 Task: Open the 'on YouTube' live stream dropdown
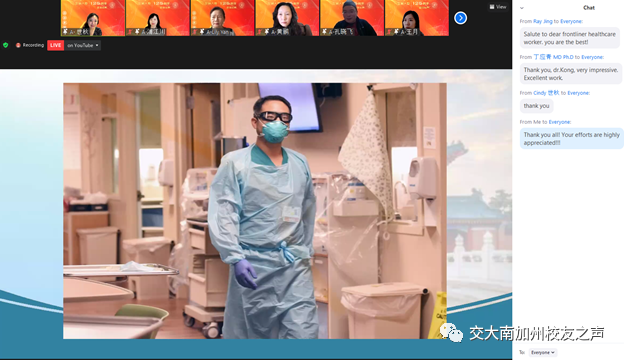click(x=83, y=45)
